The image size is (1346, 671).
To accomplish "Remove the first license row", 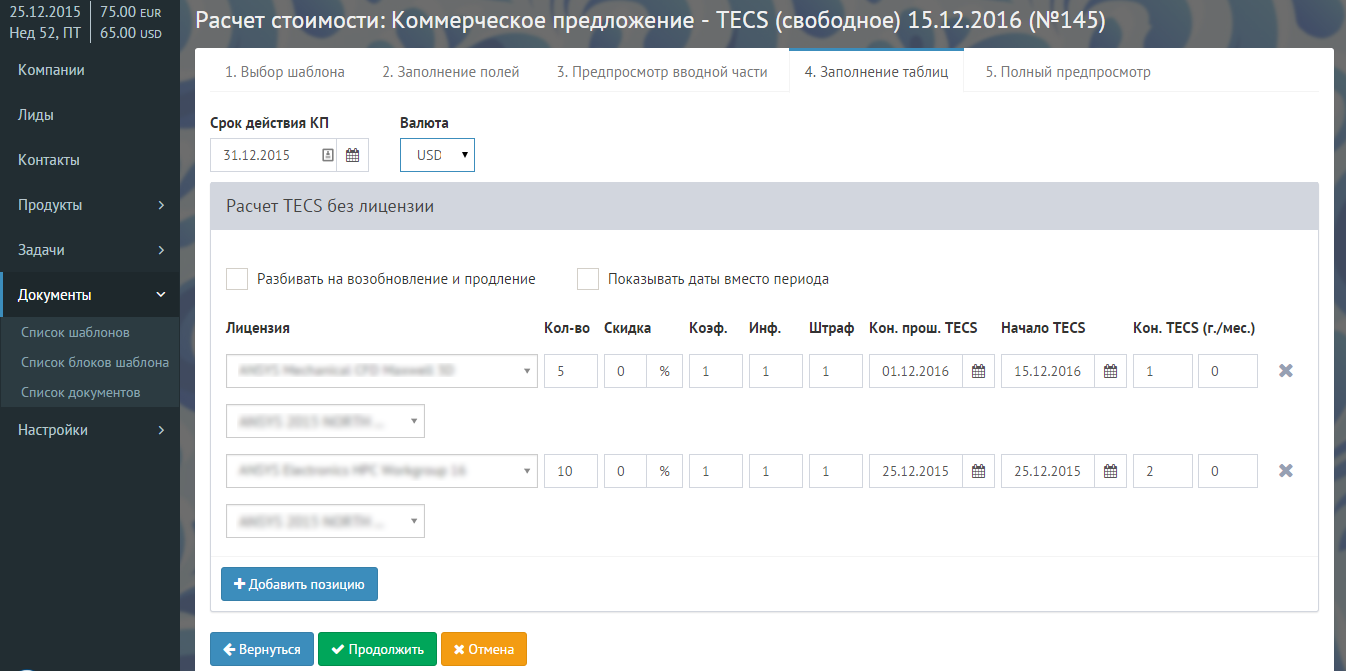I will [x=1286, y=371].
